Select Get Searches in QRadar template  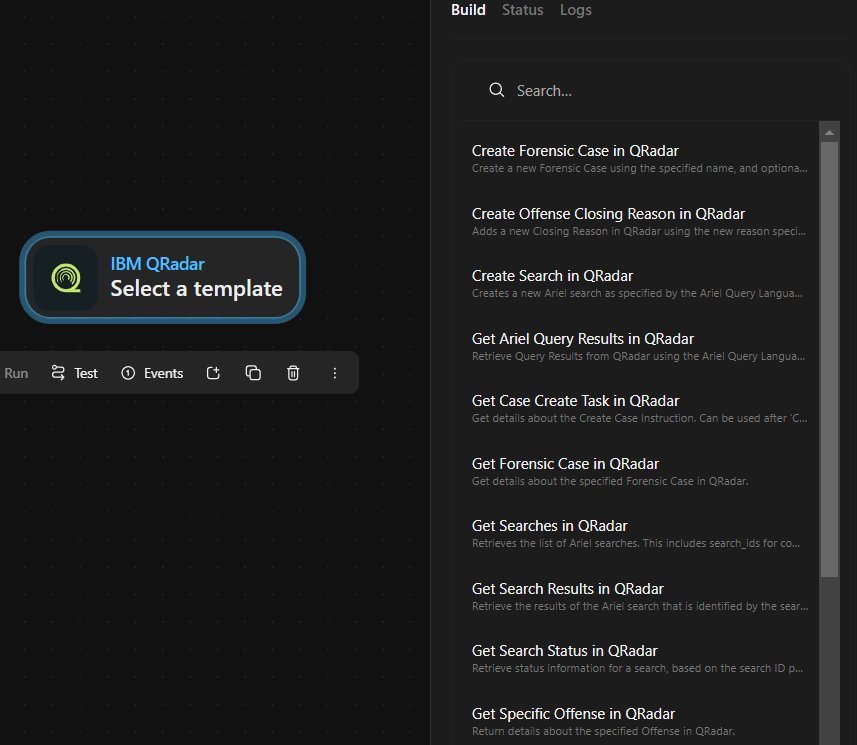coord(639,533)
